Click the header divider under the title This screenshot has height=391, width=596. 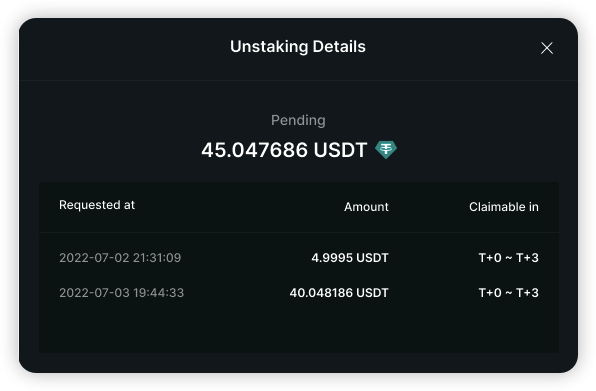[x=298, y=80]
